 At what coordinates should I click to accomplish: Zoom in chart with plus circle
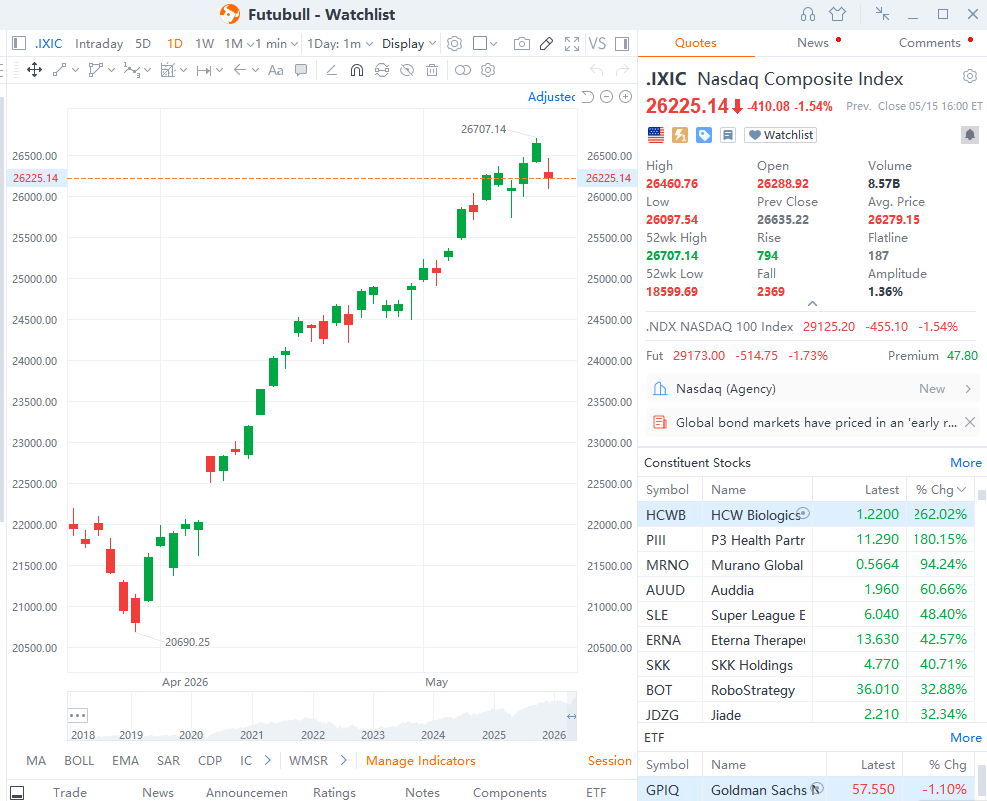click(x=626, y=97)
